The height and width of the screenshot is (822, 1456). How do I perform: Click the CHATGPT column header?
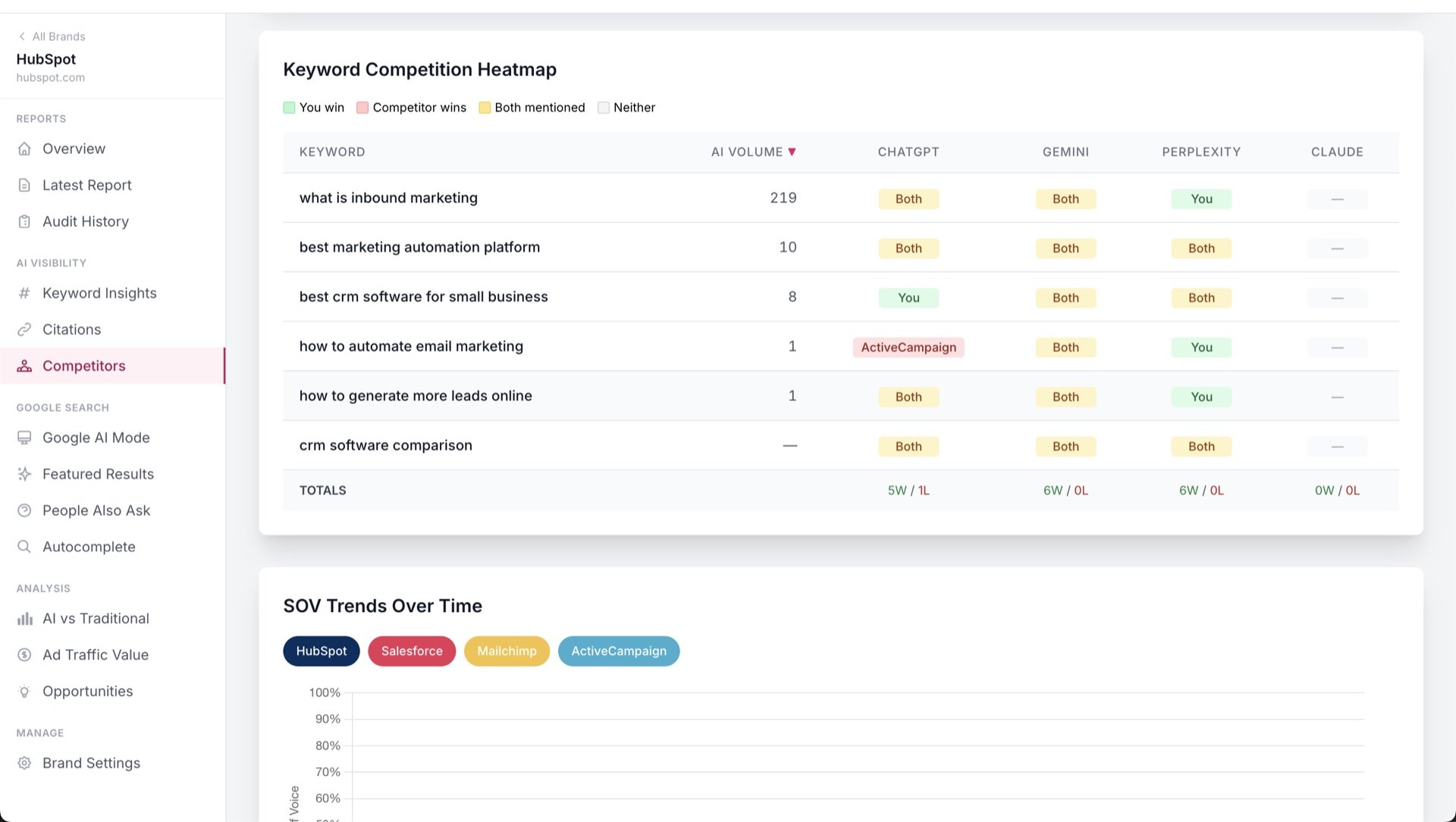coord(908,152)
